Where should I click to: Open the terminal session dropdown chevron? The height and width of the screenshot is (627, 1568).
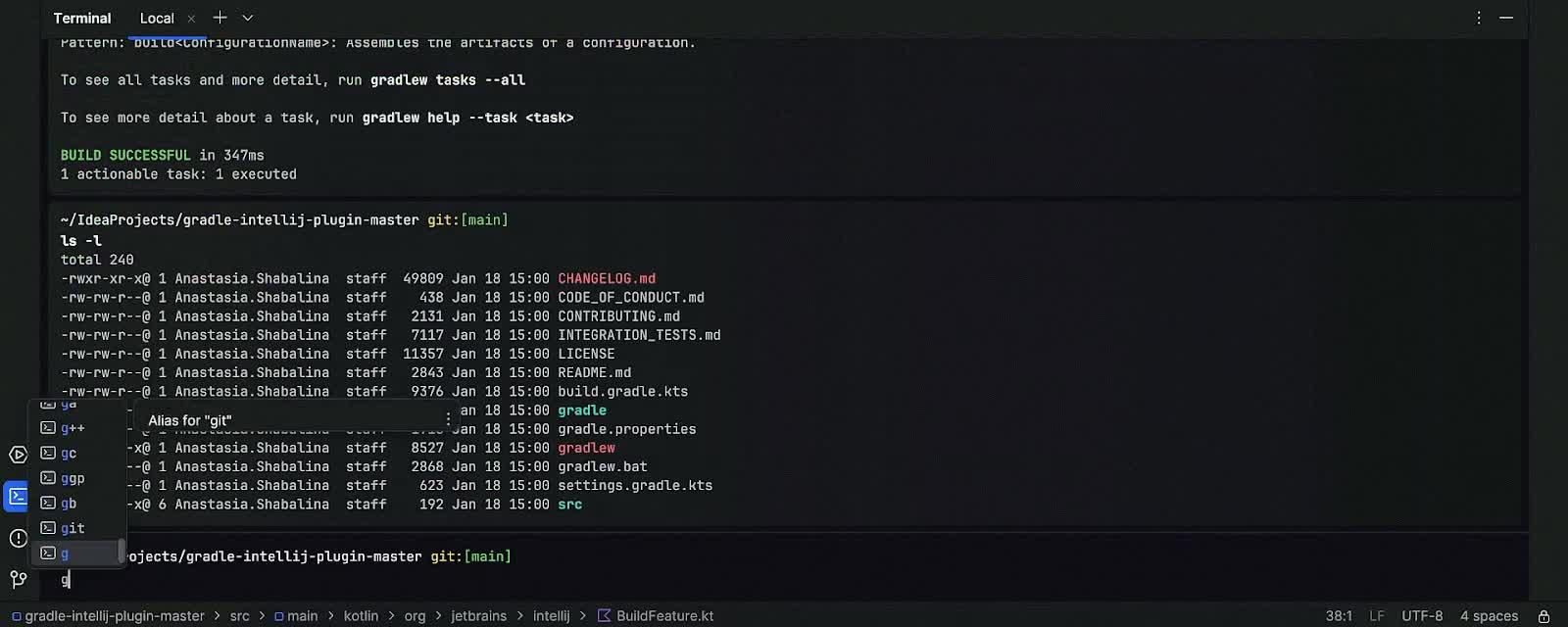(x=247, y=18)
